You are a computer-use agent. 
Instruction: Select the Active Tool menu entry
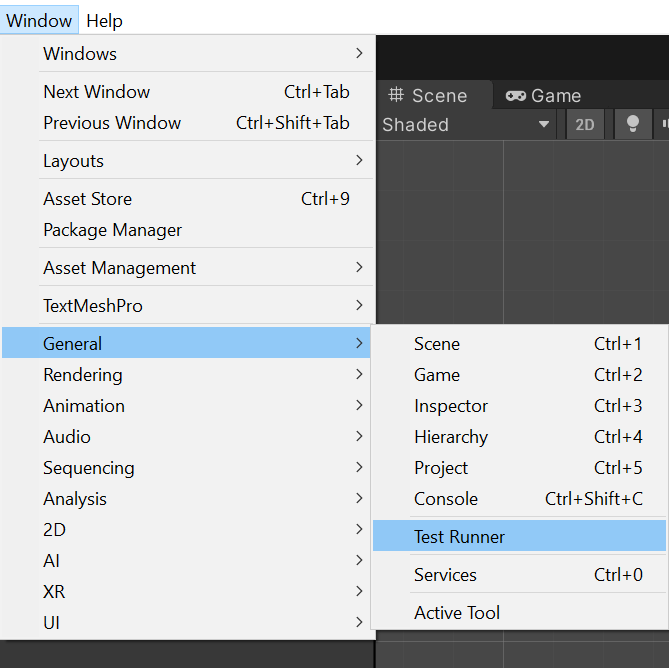point(457,613)
